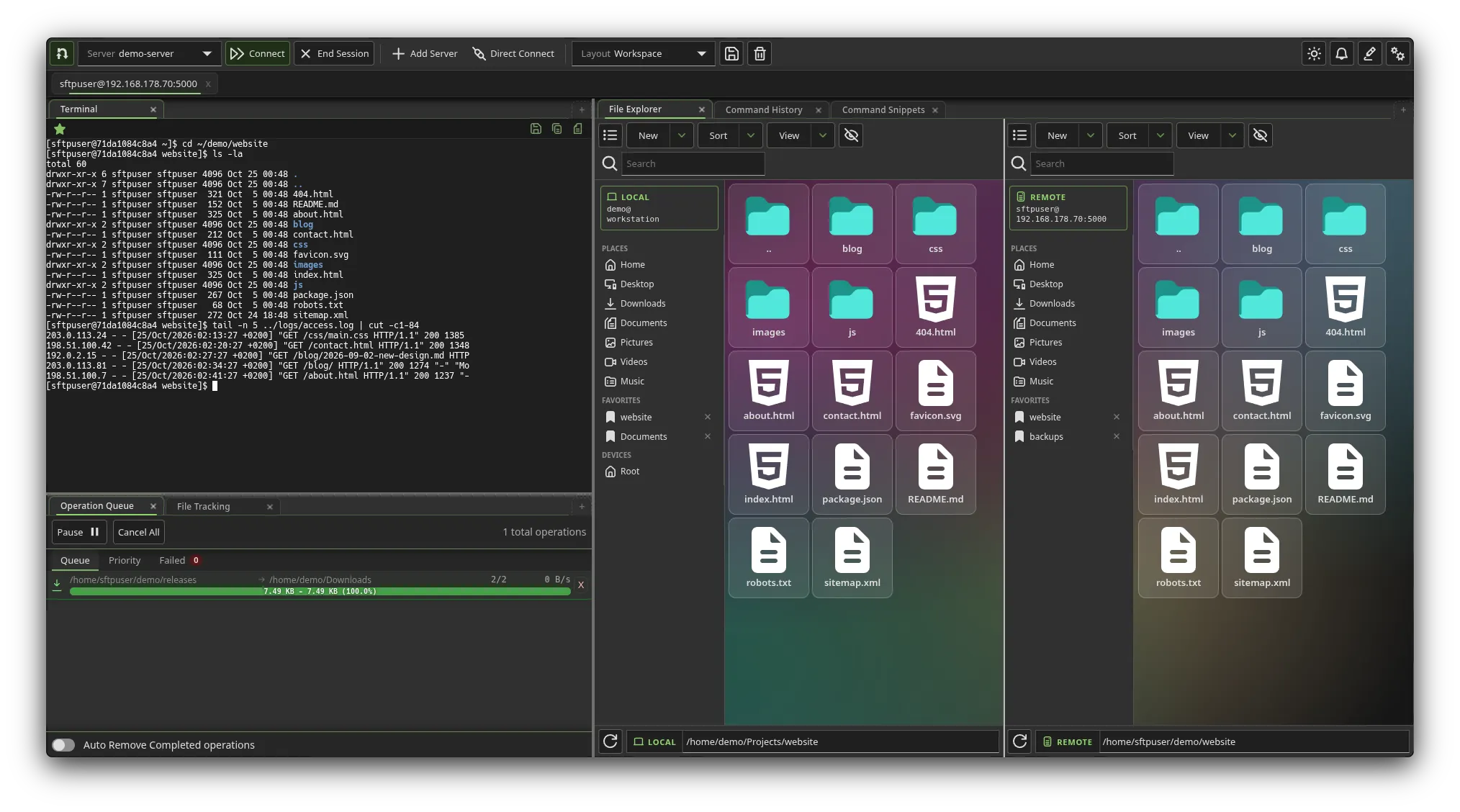Expand local Sort dropdown arrow
This screenshot has height=812, width=1460.
coord(750,135)
